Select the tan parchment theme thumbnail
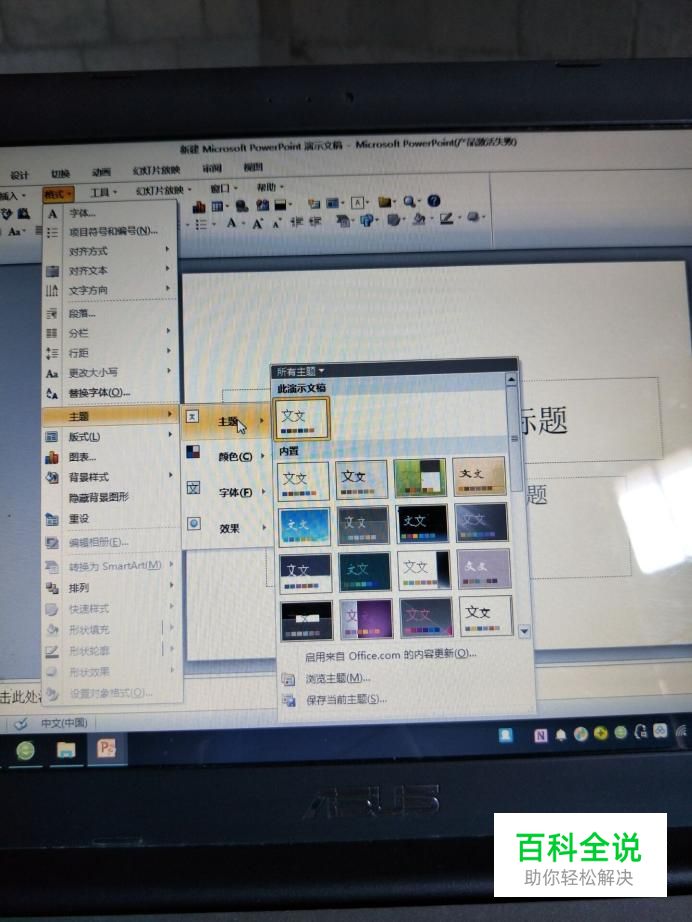This screenshot has height=922, width=692. point(479,476)
